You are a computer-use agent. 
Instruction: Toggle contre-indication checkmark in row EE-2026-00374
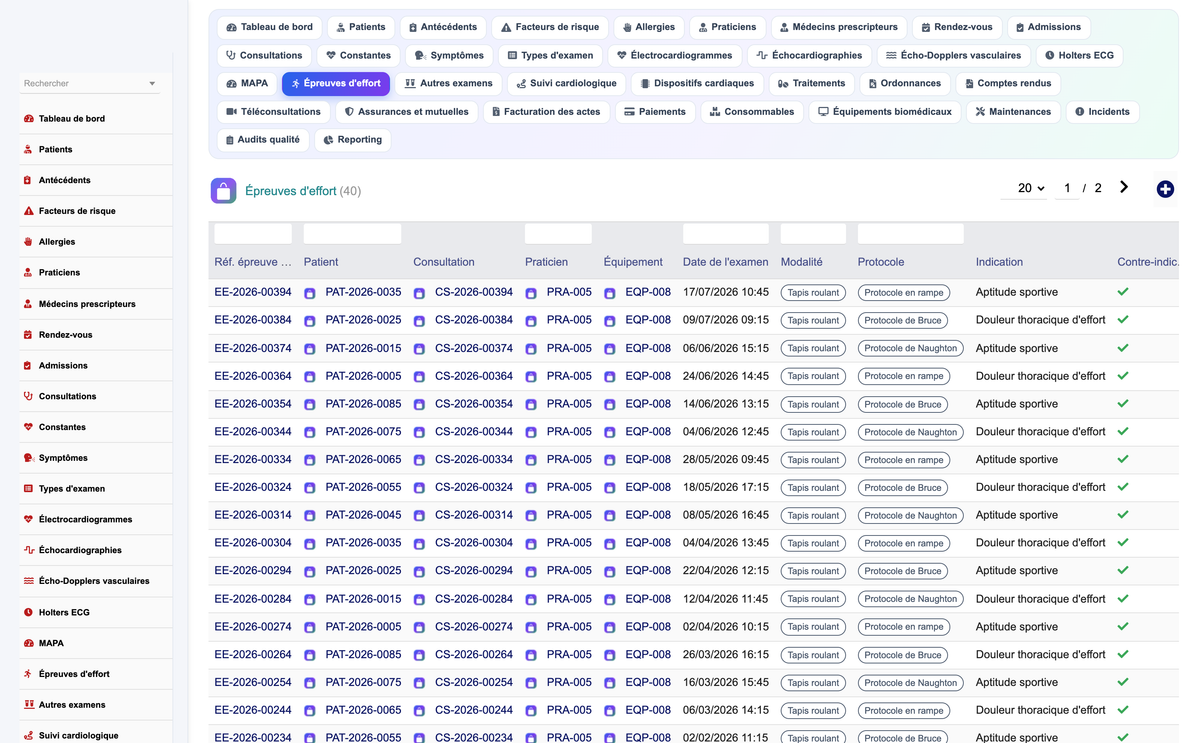(x=1123, y=348)
